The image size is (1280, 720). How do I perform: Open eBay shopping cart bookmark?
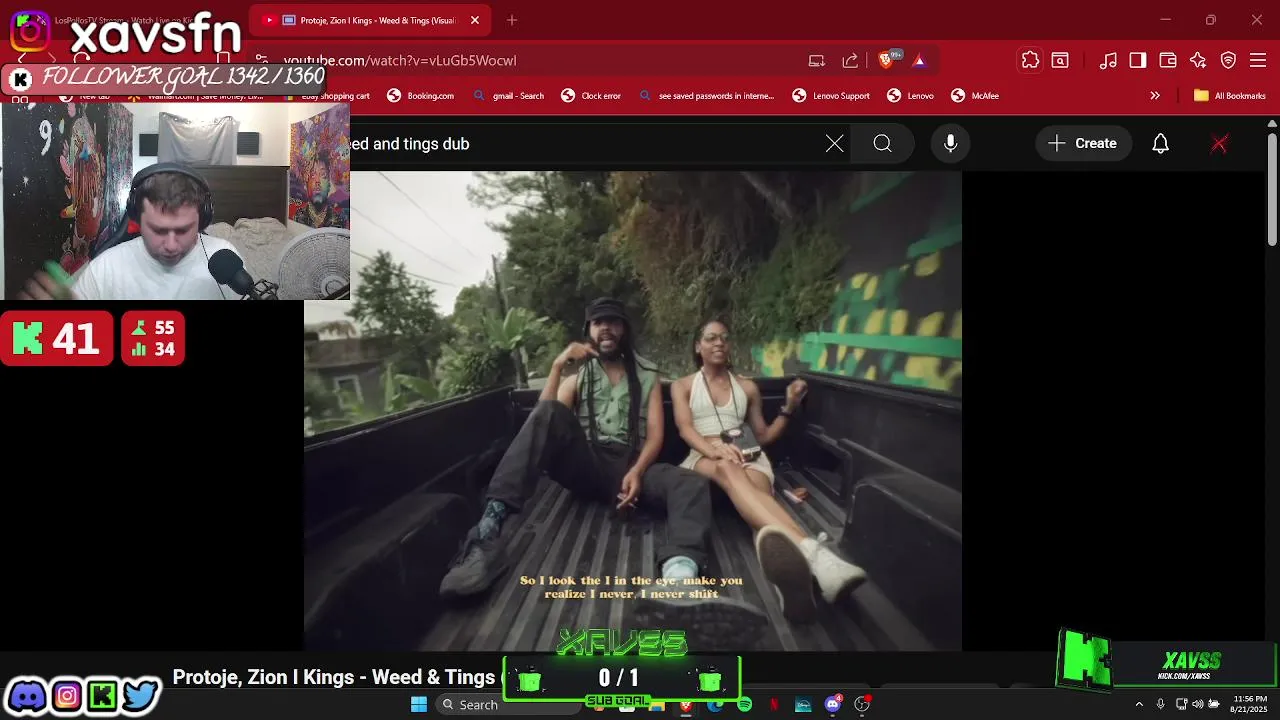pyautogui.click(x=326, y=96)
